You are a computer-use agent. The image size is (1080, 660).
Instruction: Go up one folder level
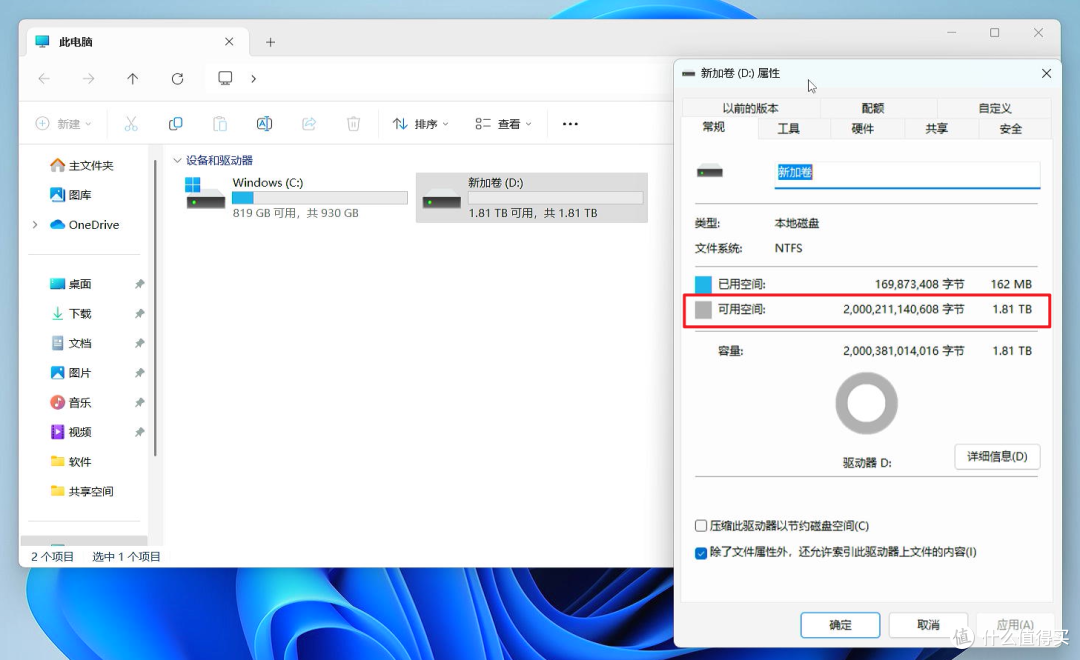pos(132,79)
